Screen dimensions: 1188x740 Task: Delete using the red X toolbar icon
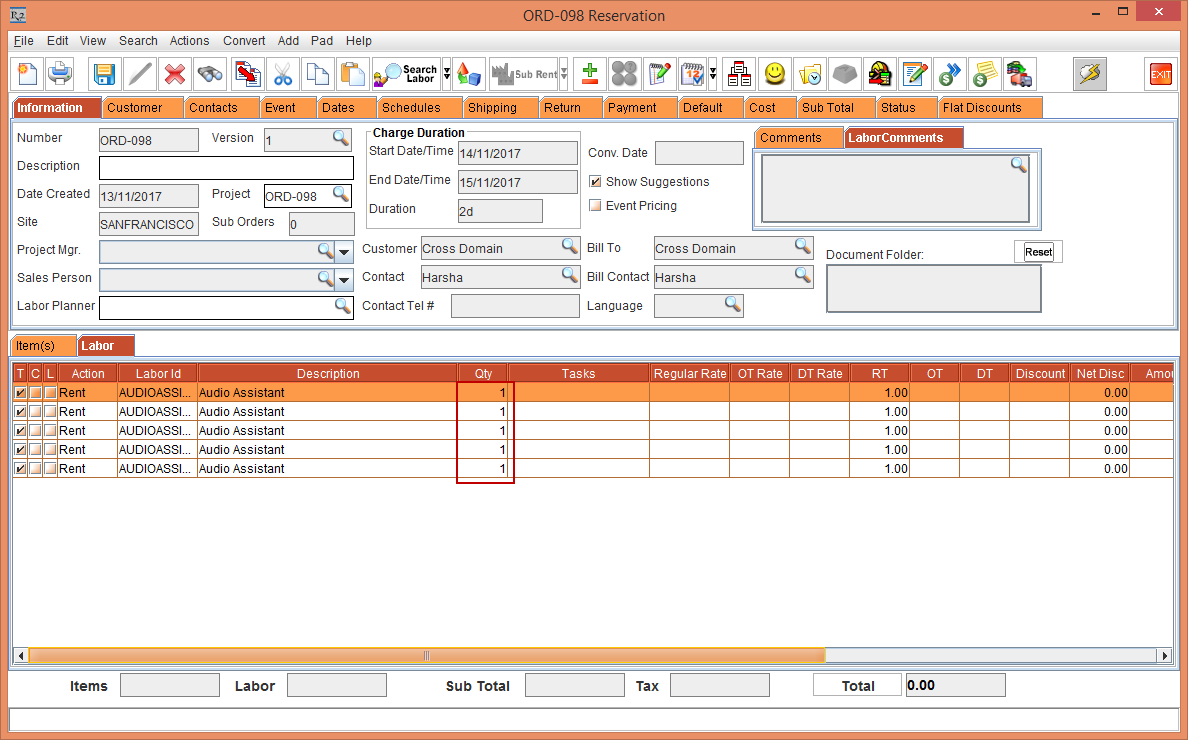pyautogui.click(x=175, y=74)
